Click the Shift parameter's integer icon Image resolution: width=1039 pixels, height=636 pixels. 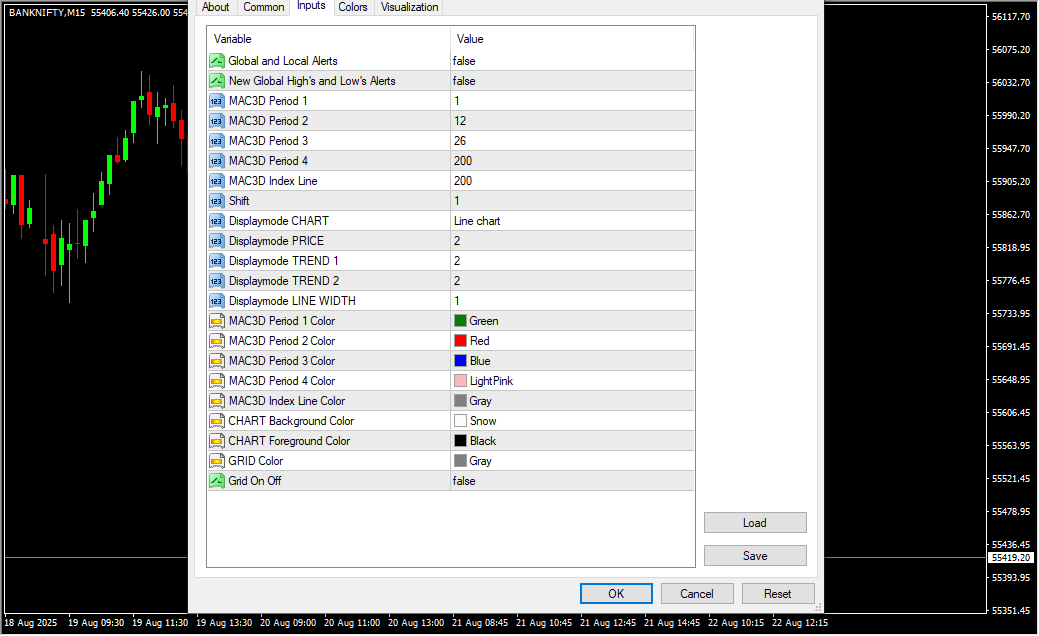(217, 201)
